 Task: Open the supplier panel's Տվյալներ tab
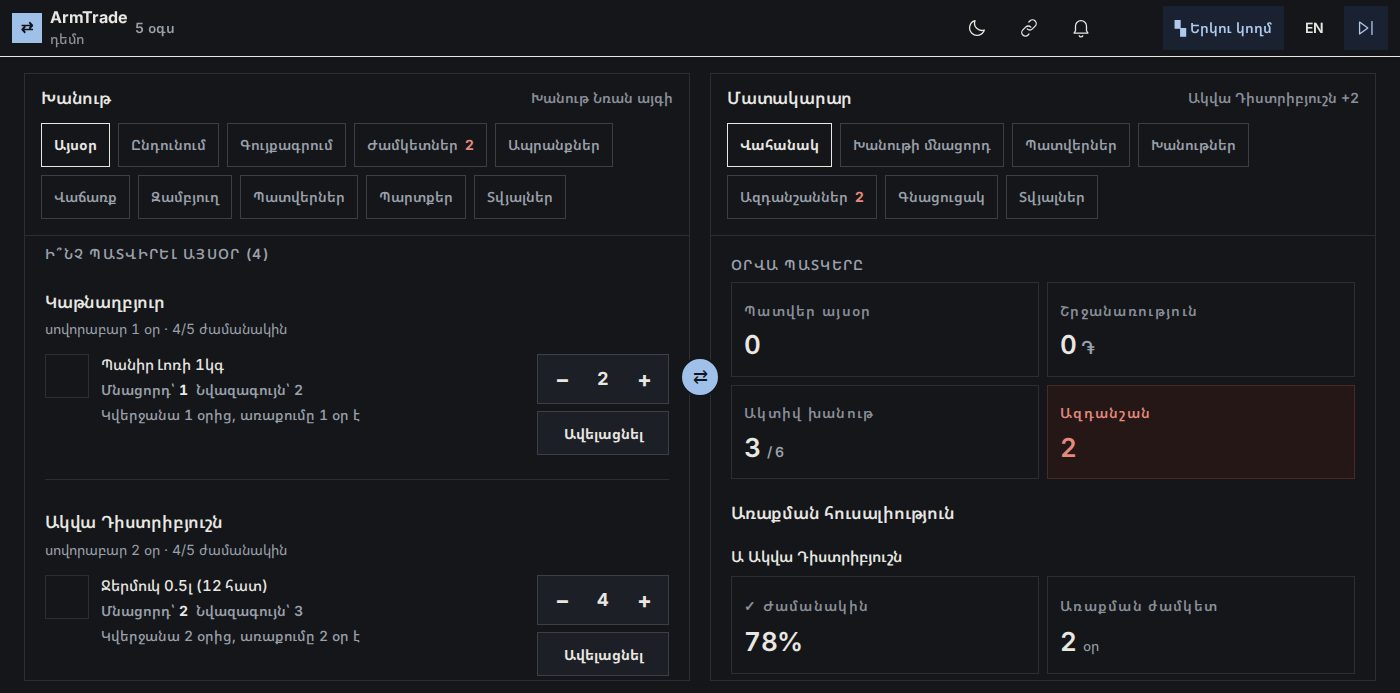1052,197
